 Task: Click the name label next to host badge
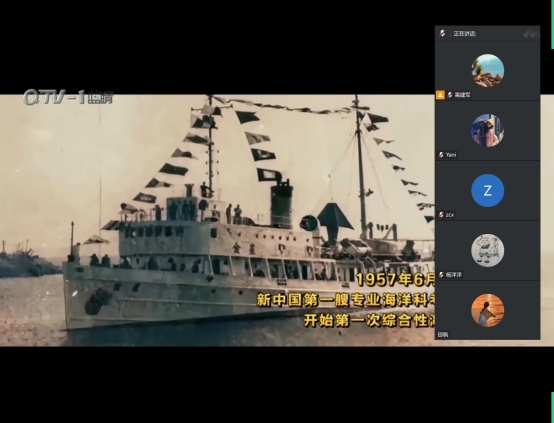462,95
